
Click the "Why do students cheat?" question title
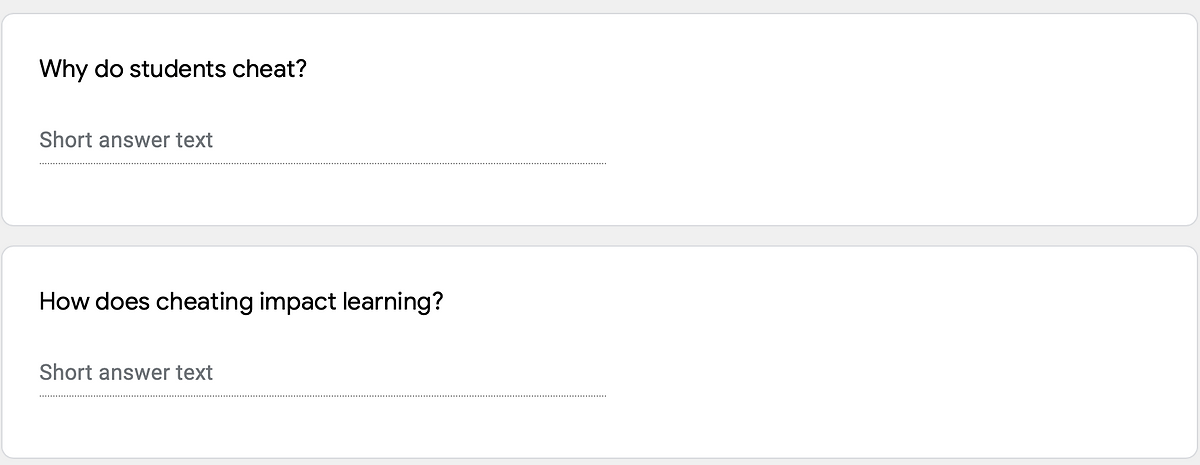(172, 70)
